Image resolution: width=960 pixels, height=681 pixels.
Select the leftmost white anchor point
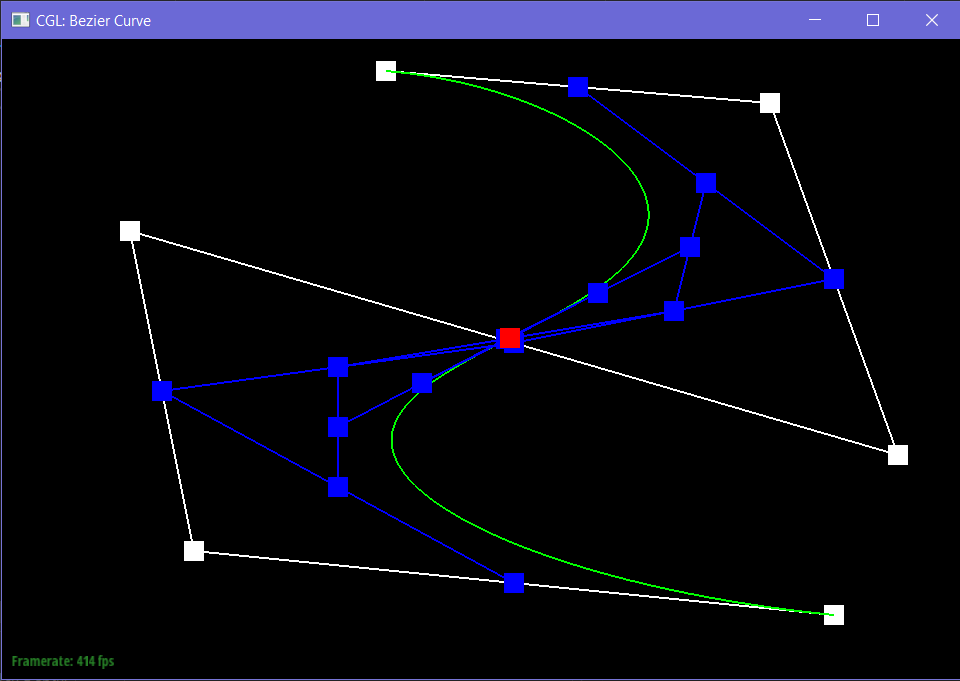pos(130,230)
